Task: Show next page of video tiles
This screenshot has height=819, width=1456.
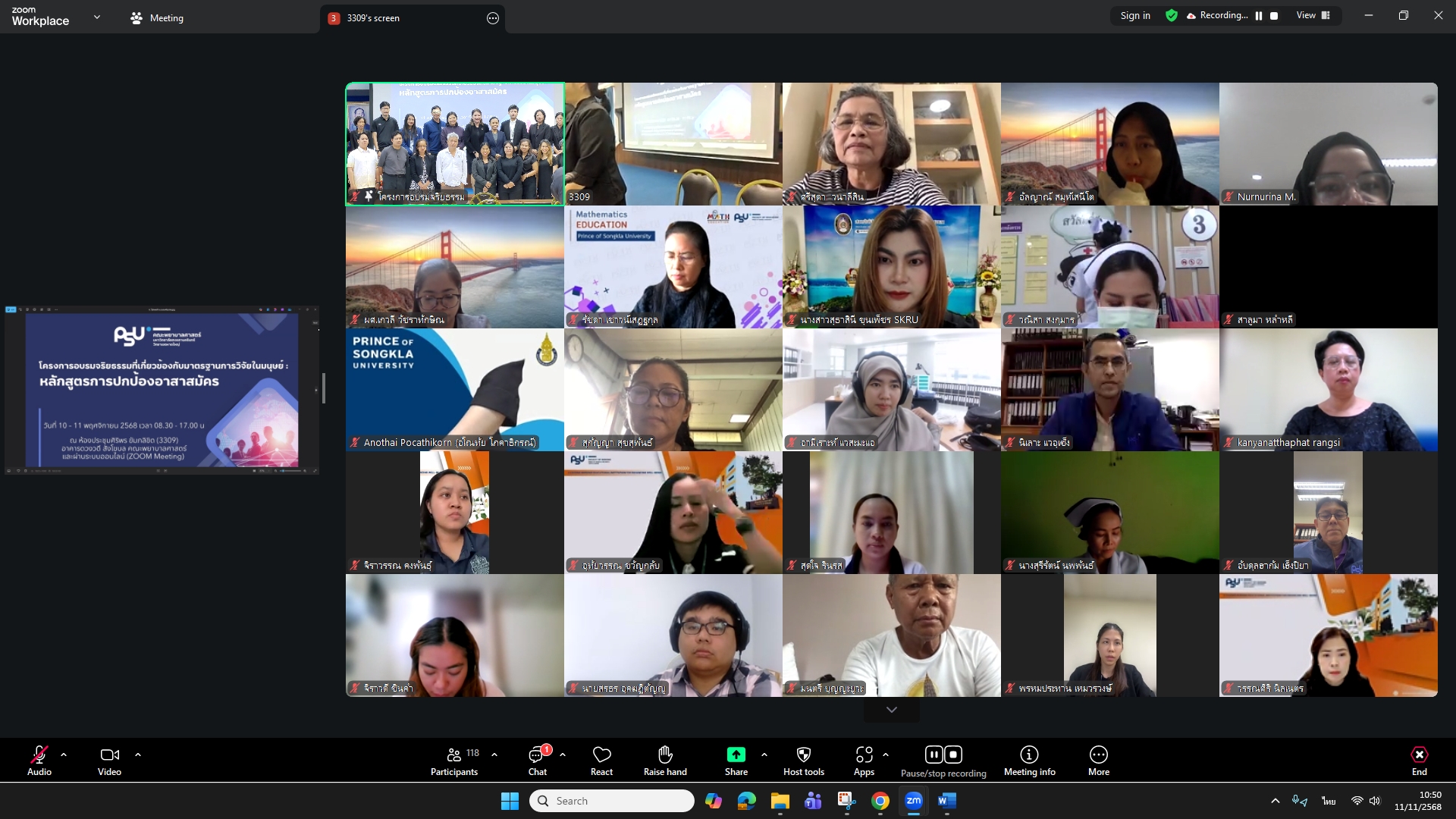Action: (x=892, y=710)
